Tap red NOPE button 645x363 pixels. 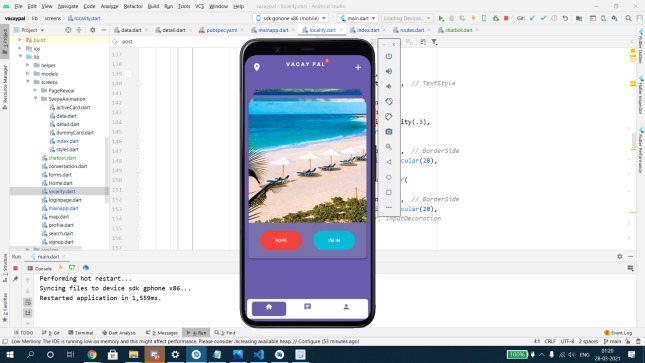click(x=281, y=240)
